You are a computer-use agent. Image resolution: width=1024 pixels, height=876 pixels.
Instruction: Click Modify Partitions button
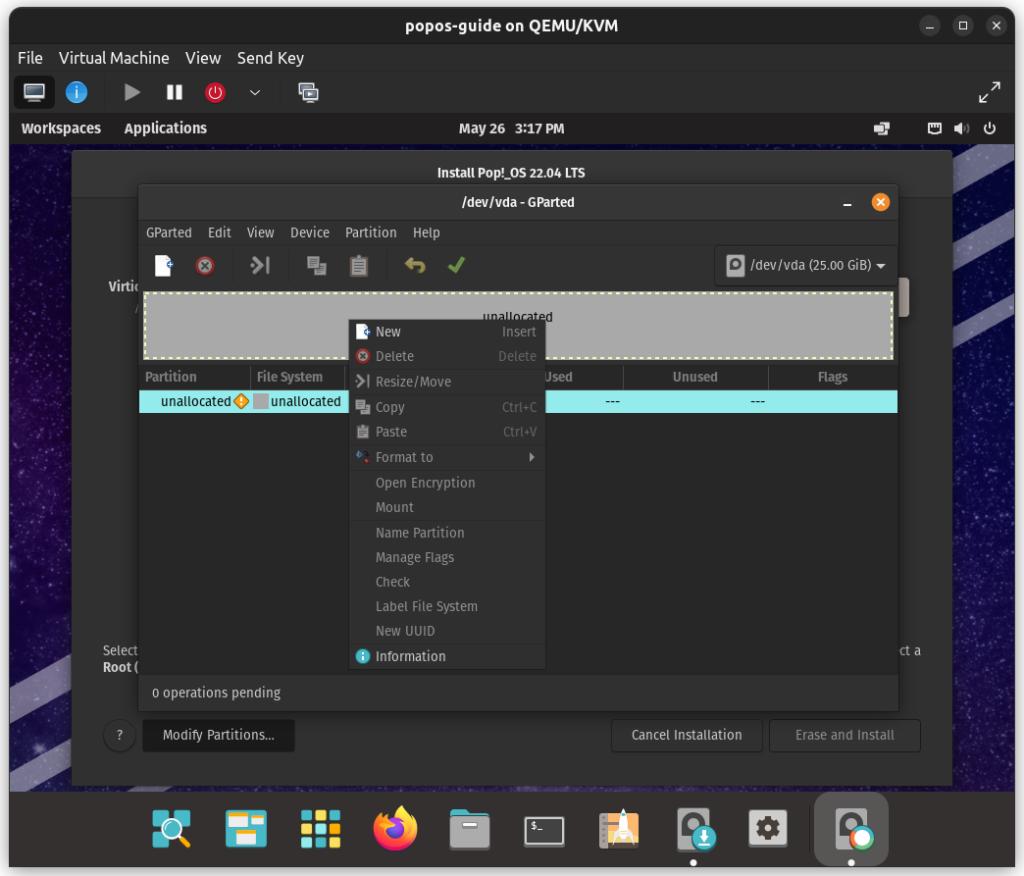pos(219,735)
